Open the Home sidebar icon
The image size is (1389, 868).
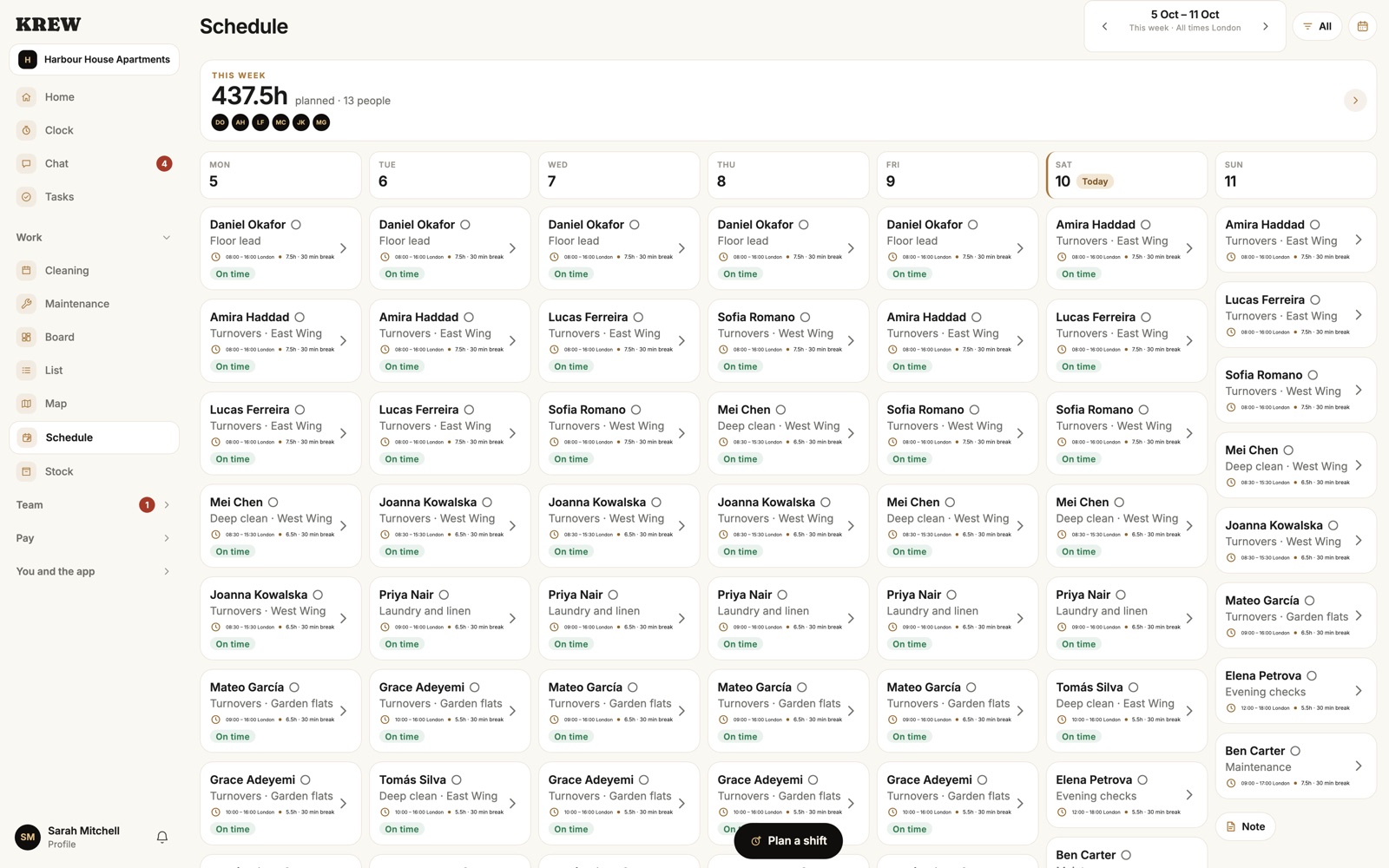[26, 97]
